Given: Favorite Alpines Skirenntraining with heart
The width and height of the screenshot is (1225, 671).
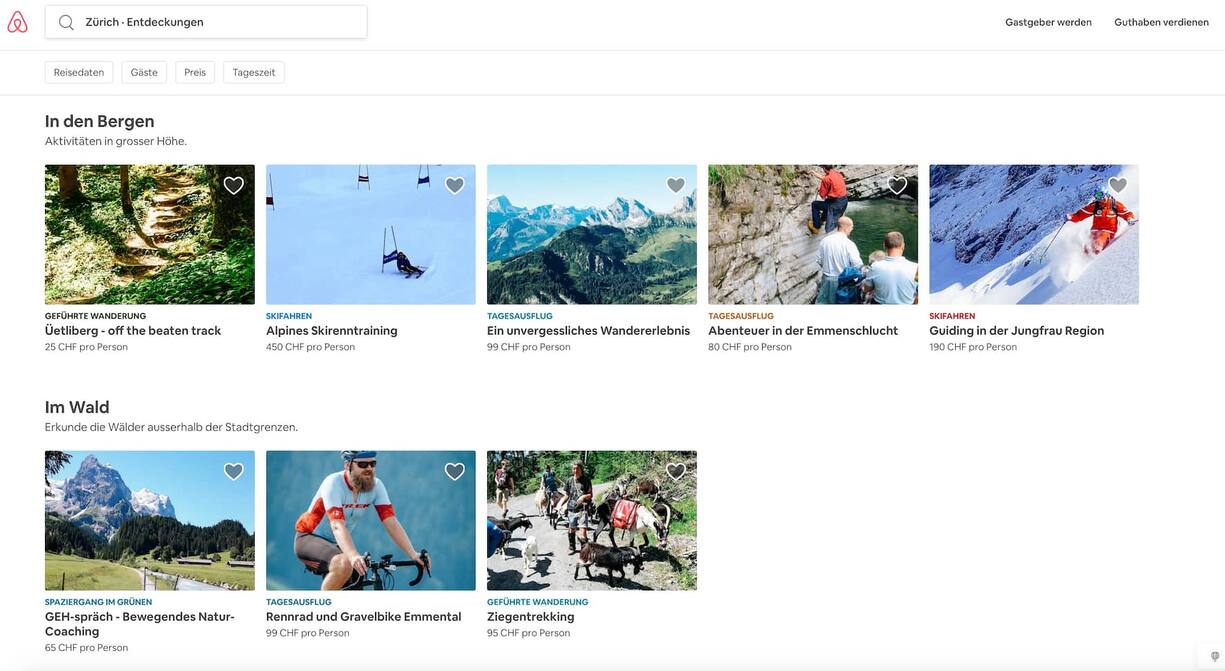Looking at the screenshot, I should [x=454, y=186].
